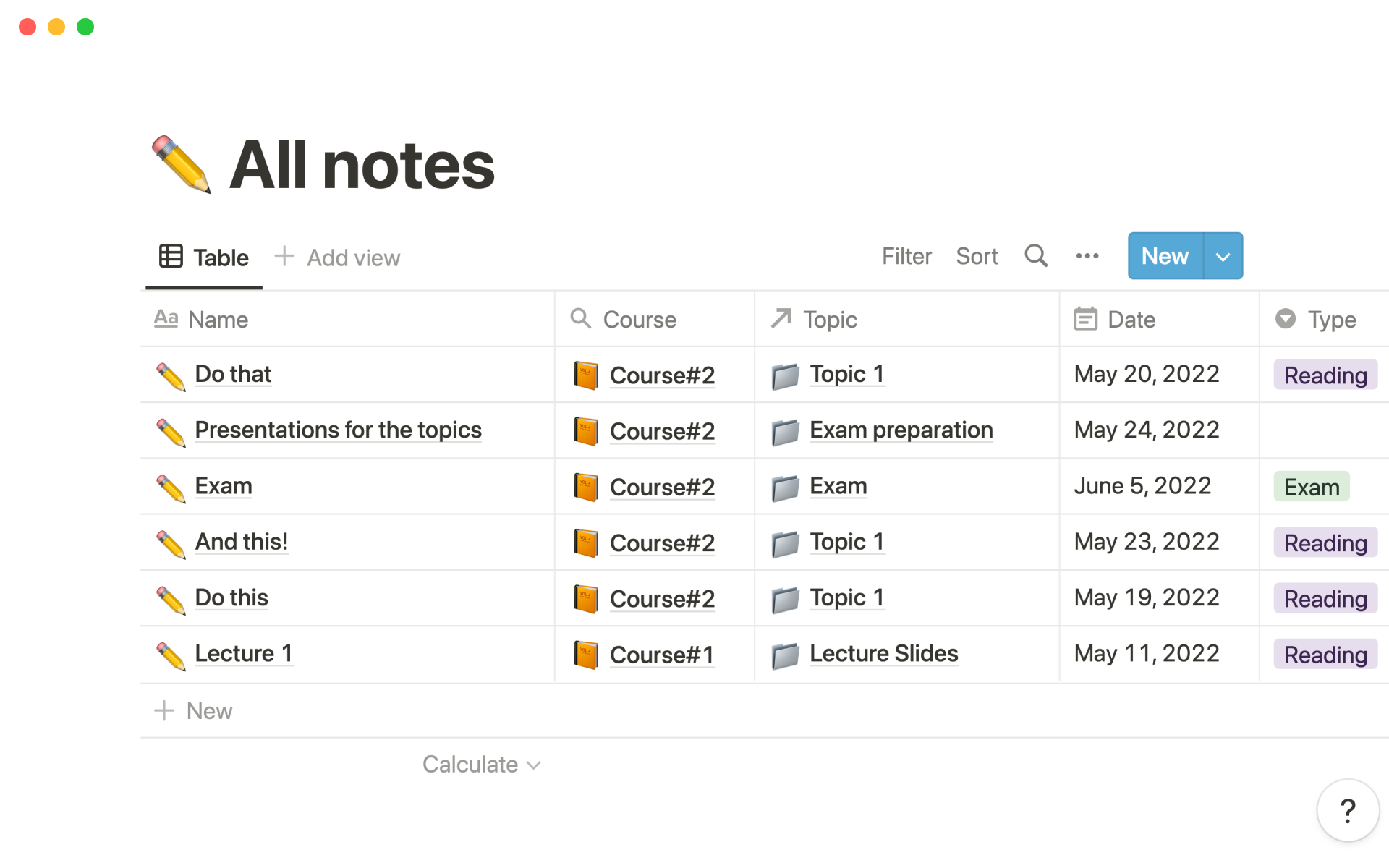The height and width of the screenshot is (868, 1389).
Task: Click the green Exam type tag
Action: click(x=1311, y=487)
